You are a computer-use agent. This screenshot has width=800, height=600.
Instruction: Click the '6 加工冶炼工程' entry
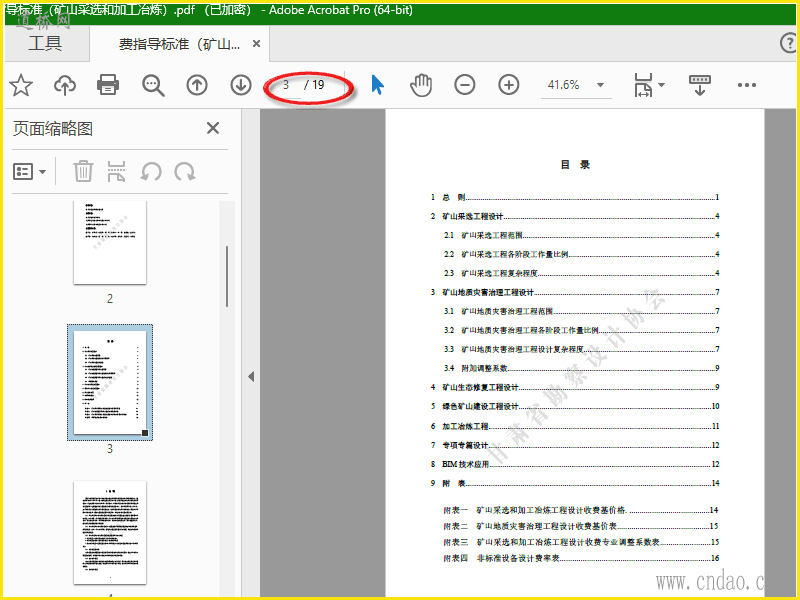(x=574, y=426)
